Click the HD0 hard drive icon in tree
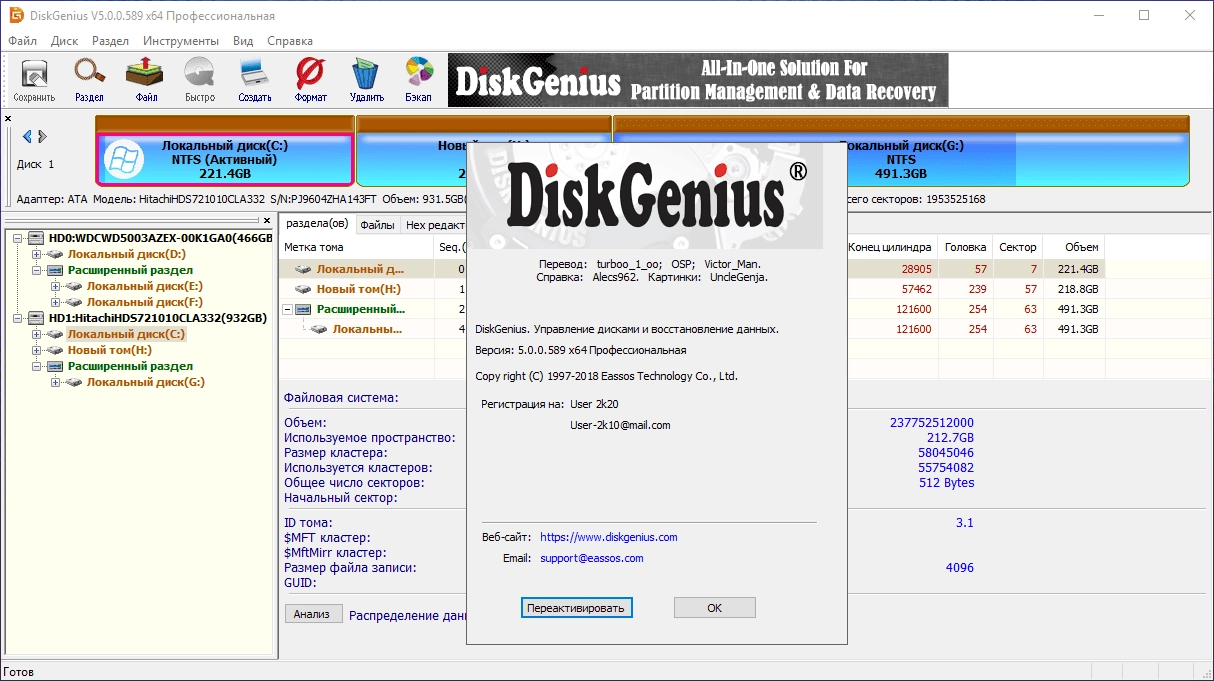This screenshot has width=1214, height=681. pos(36,238)
